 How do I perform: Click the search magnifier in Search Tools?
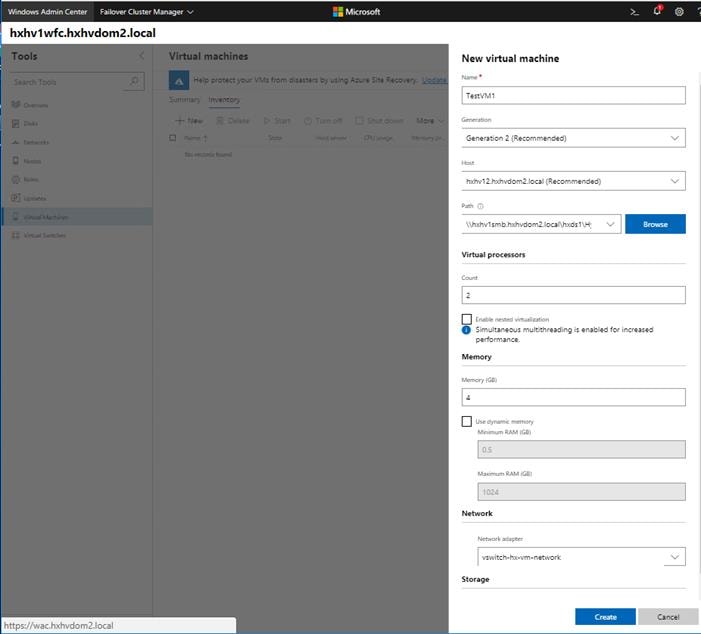134,81
